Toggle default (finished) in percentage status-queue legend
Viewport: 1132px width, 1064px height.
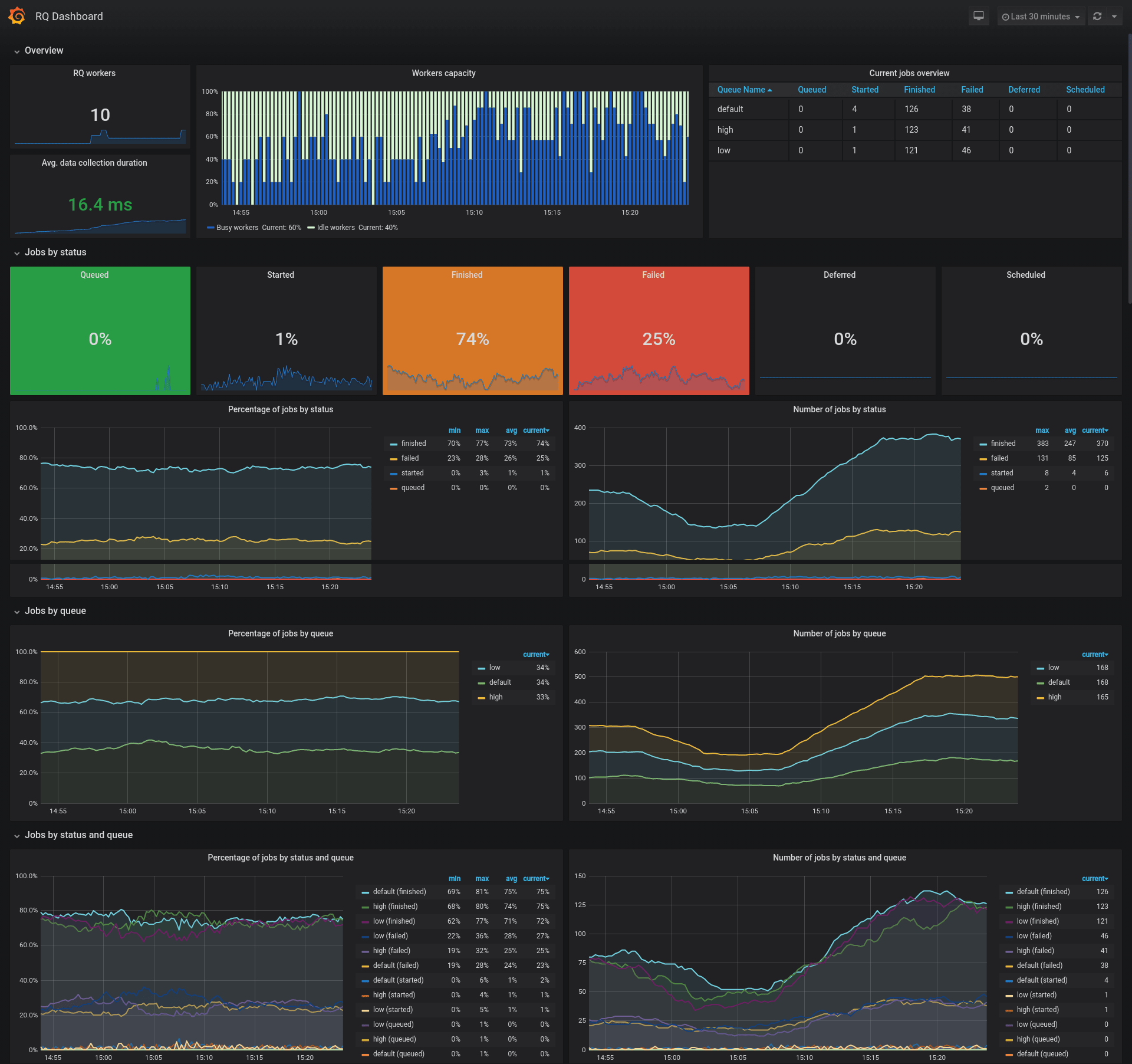pos(399,892)
